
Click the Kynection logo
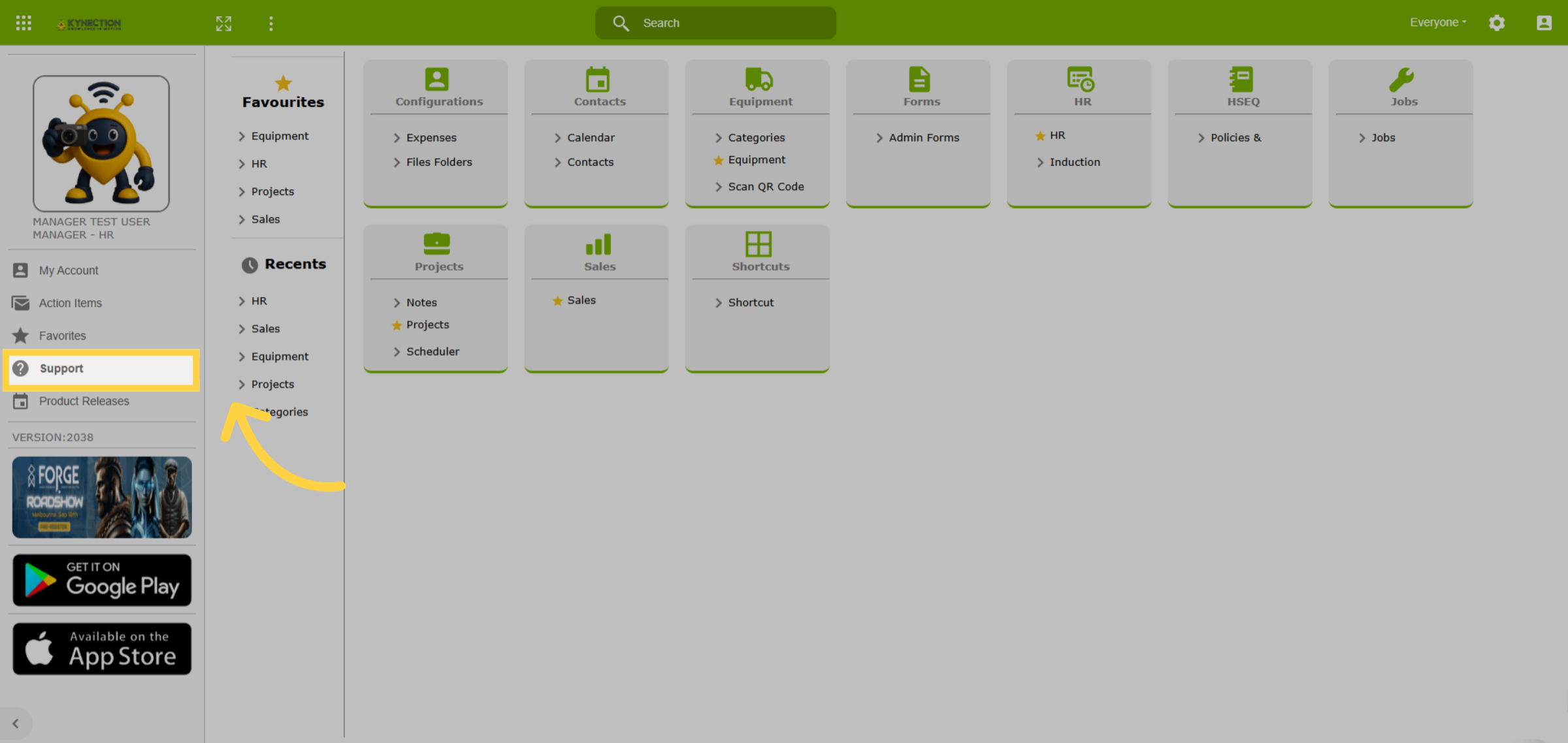(89, 24)
